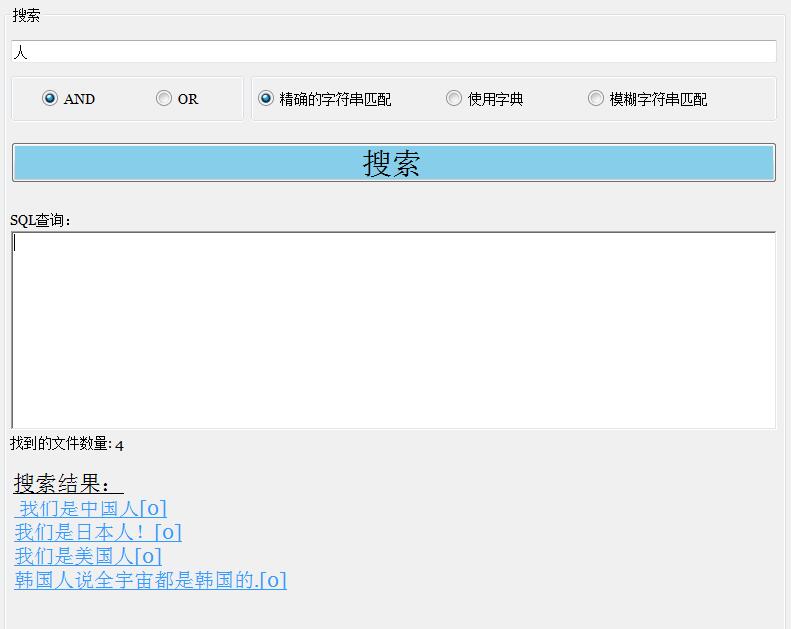Click the number 4 in file count
This screenshot has height=629, width=791.
click(119, 445)
